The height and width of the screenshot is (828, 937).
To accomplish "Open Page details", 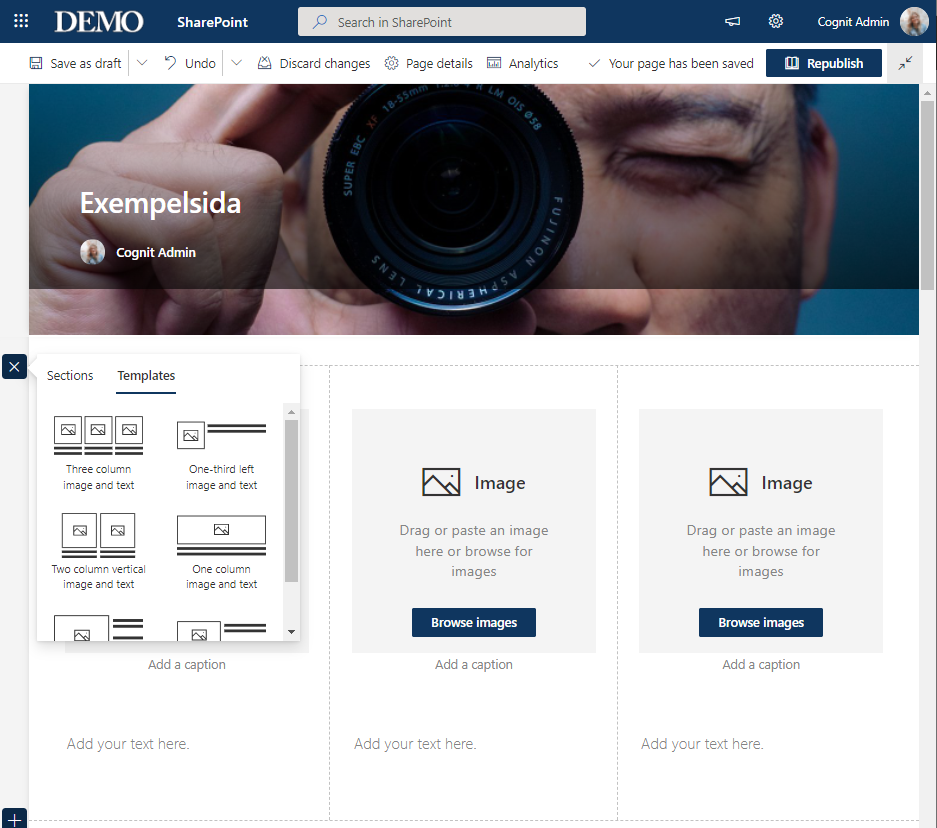I will click(x=428, y=63).
